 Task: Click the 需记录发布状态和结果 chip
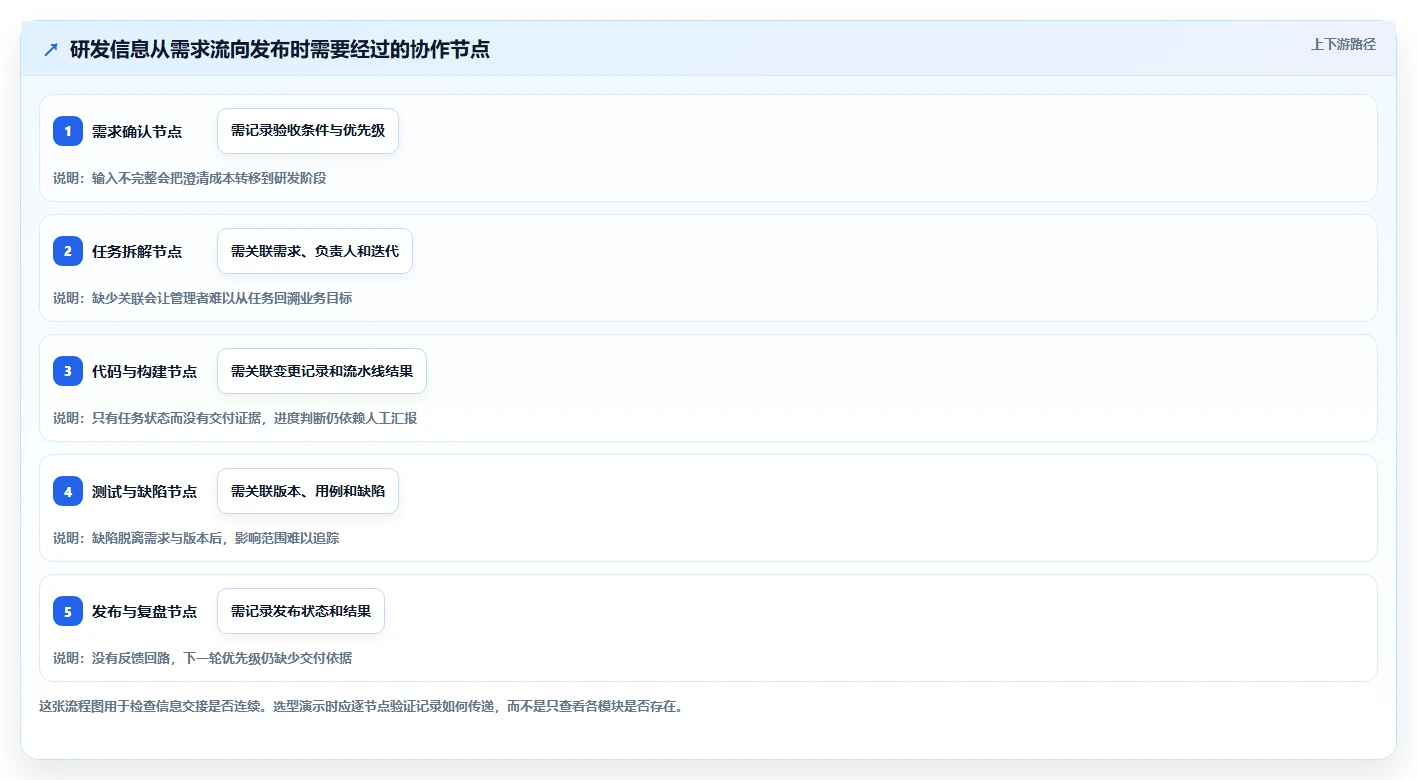coord(301,611)
